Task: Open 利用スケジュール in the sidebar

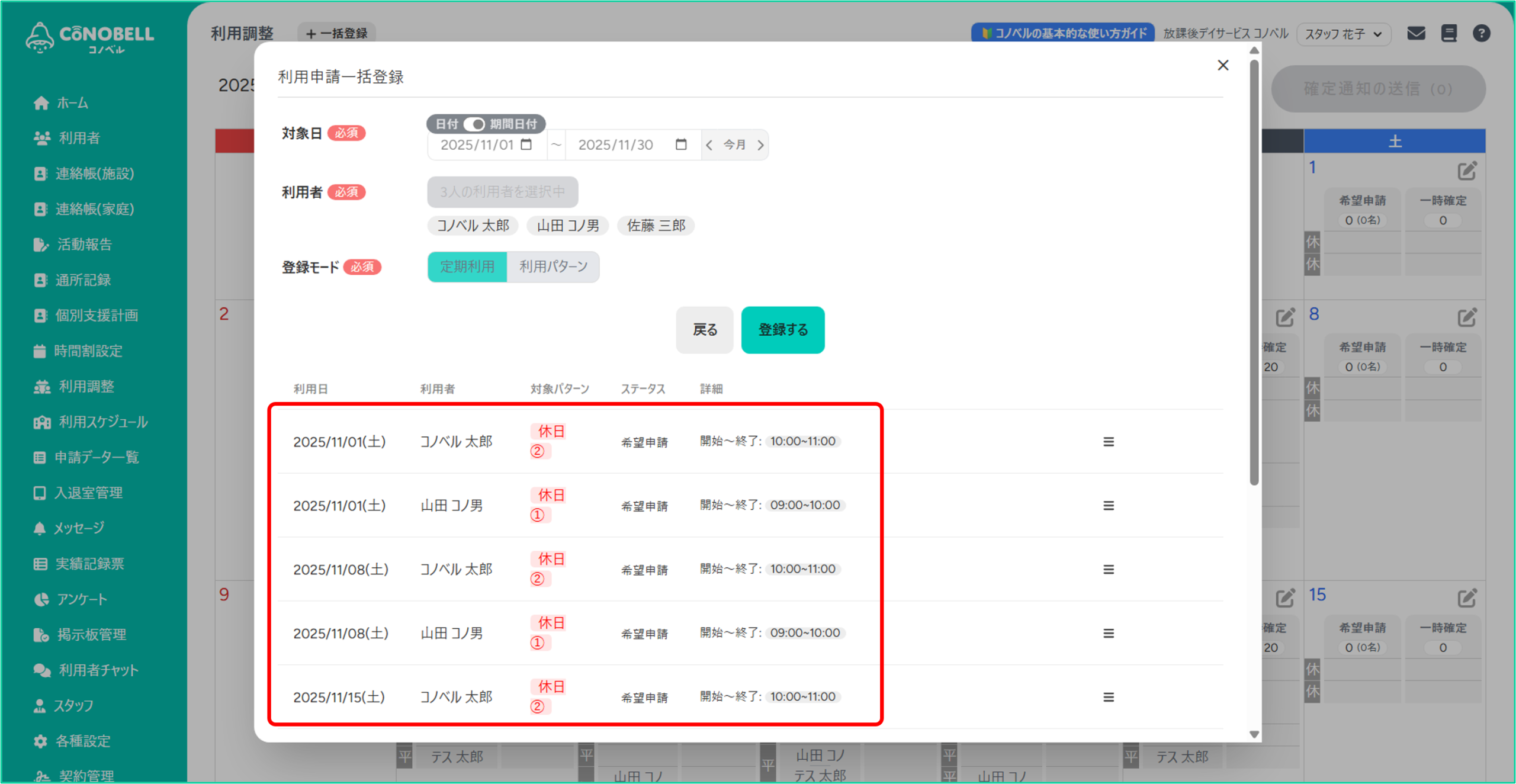Action: coord(102,422)
